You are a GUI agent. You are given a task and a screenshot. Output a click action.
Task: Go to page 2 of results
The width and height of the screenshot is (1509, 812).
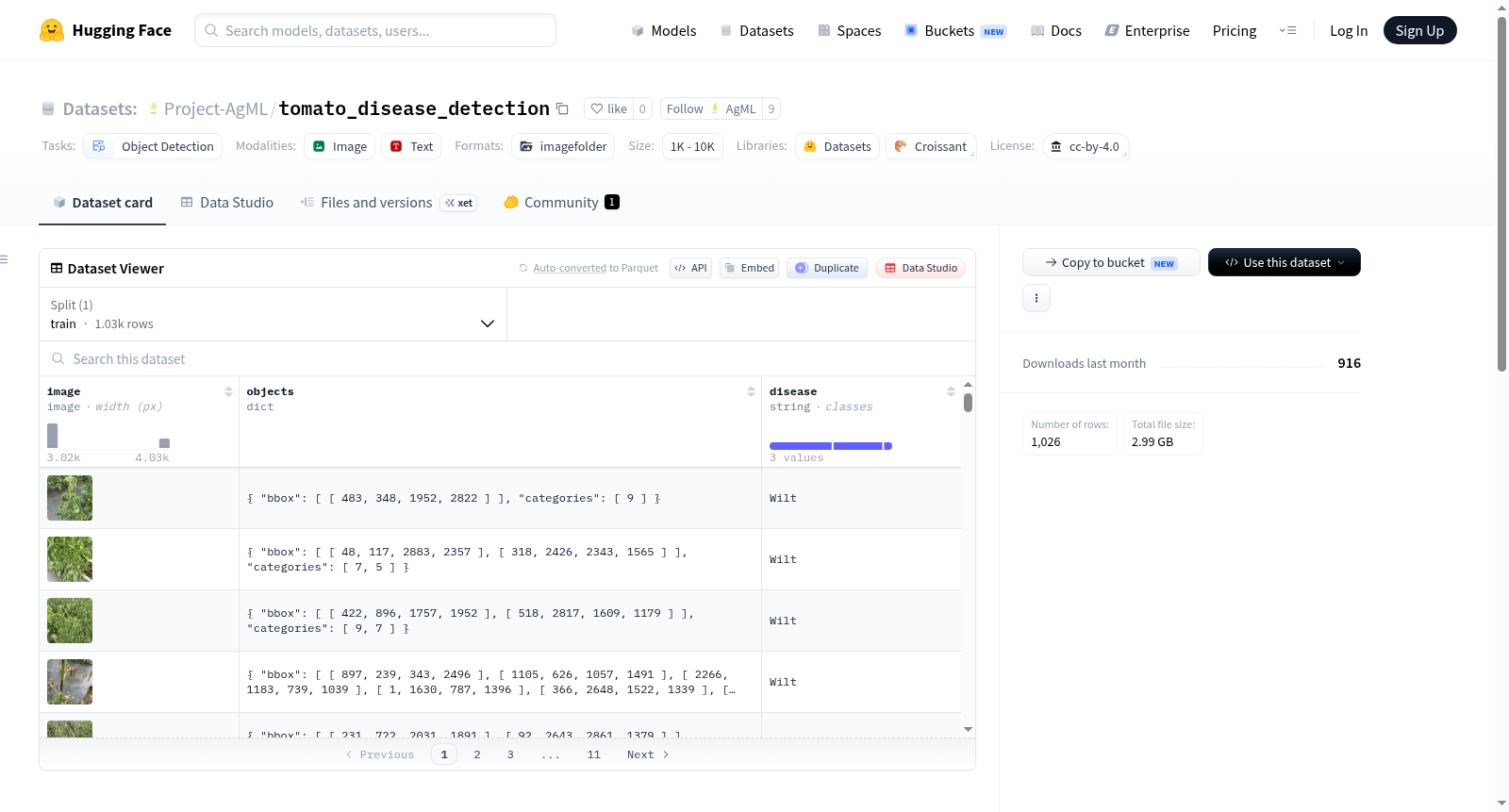[x=477, y=754]
